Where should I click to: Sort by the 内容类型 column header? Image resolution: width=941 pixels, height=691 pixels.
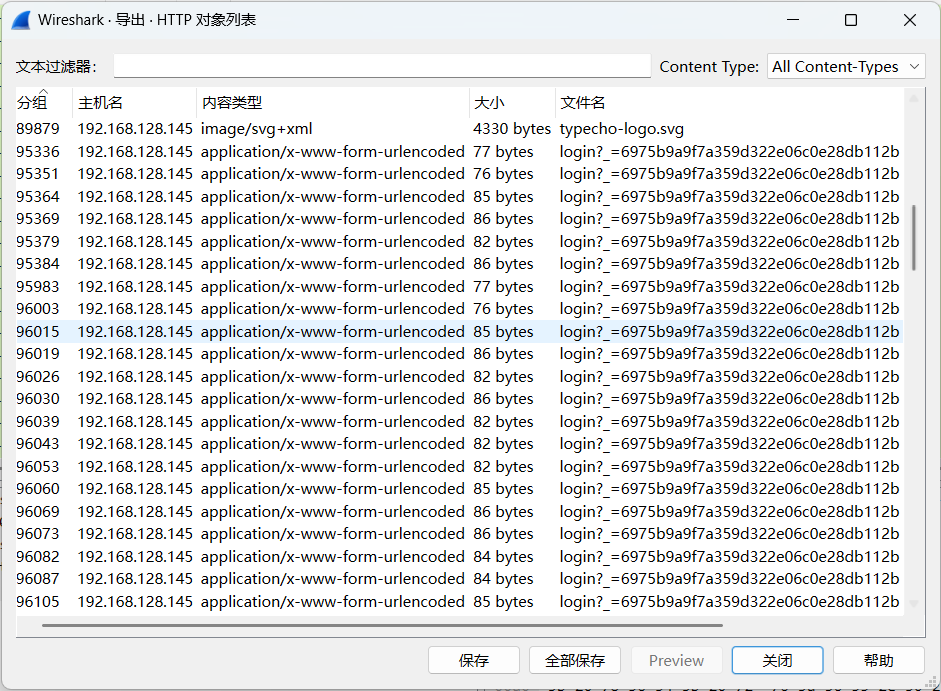(333, 102)
